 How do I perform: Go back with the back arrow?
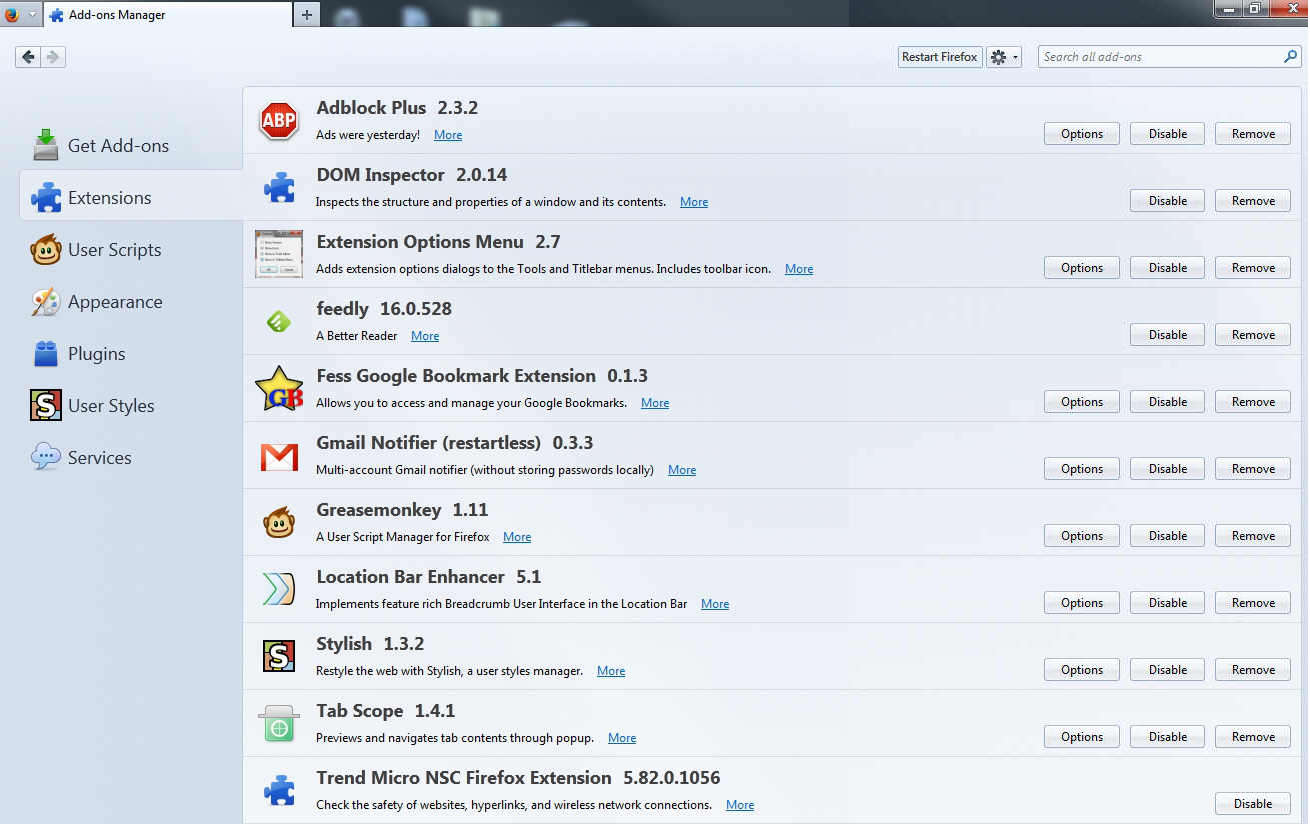pos(28,57)
